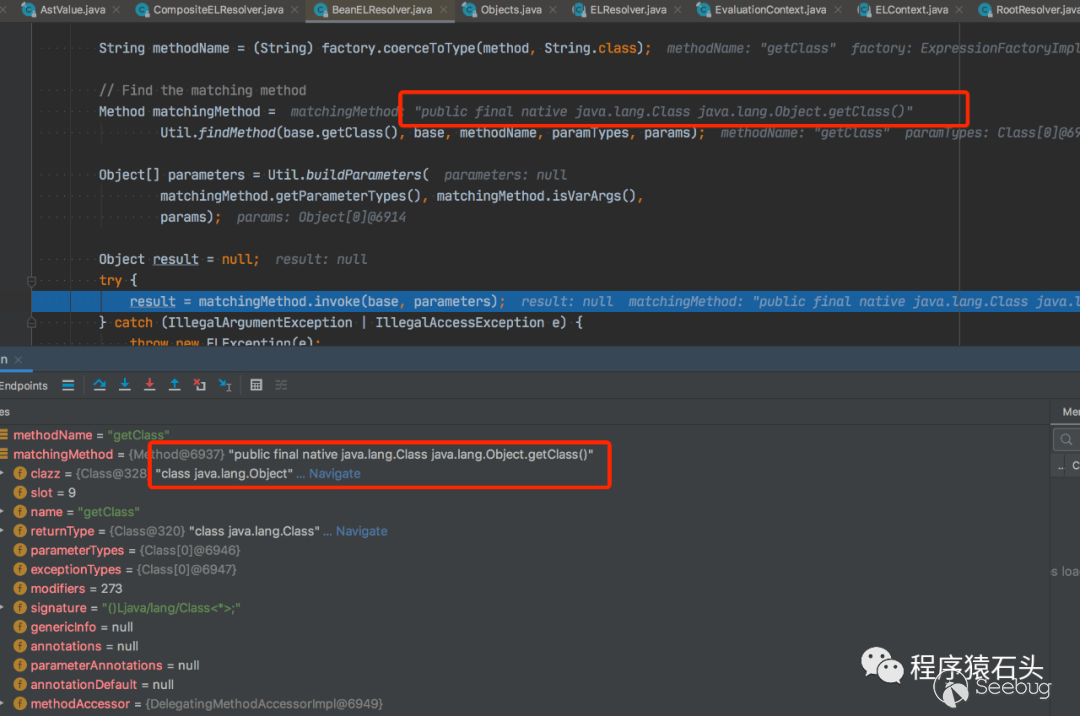Expand the parameterTypes variable node
This screenshot has height=716, width=1080.
pyautogui.click(x=3, y=550)
